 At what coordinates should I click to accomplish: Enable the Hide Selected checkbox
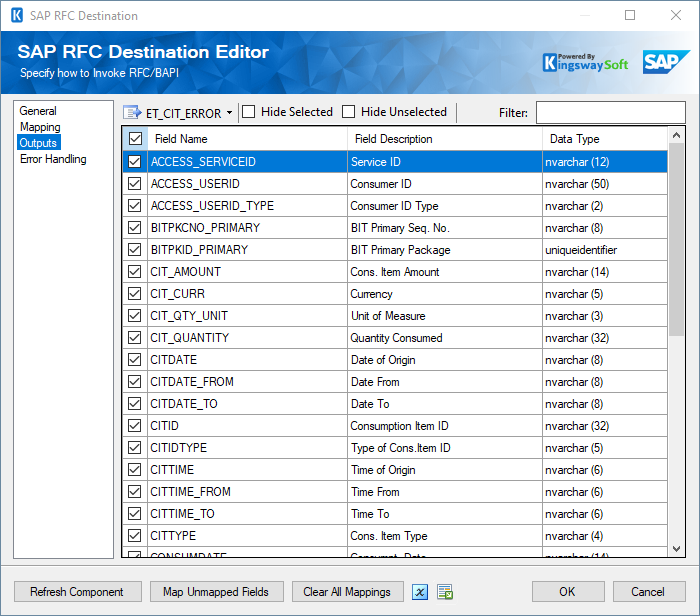(x=249, y=112)
